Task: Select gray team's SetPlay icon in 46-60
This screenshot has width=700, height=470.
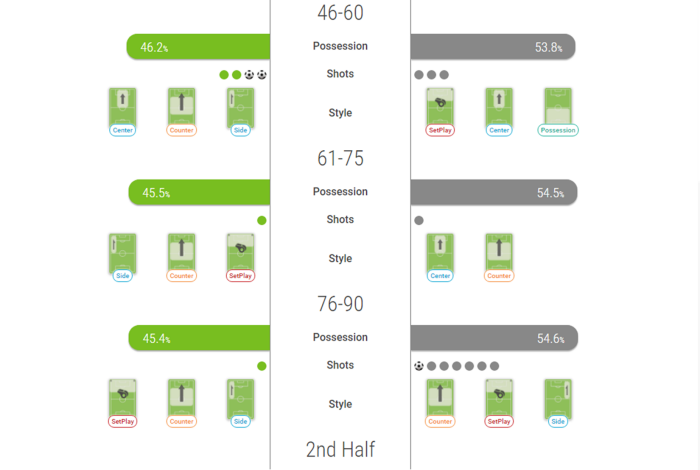Action: (440, 109)
